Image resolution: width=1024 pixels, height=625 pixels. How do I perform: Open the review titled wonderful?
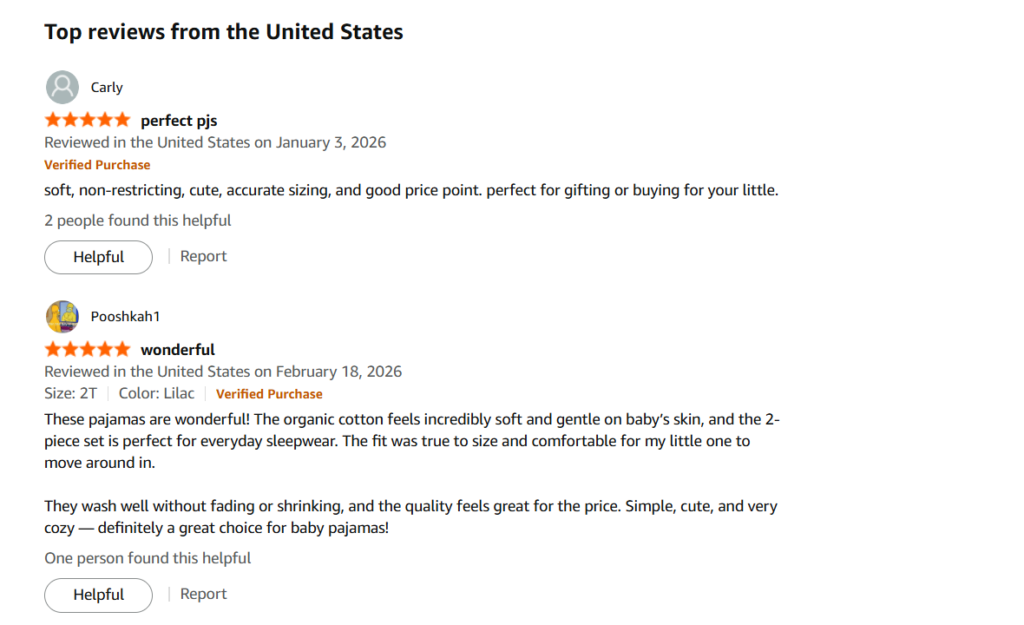pos(177,349)
